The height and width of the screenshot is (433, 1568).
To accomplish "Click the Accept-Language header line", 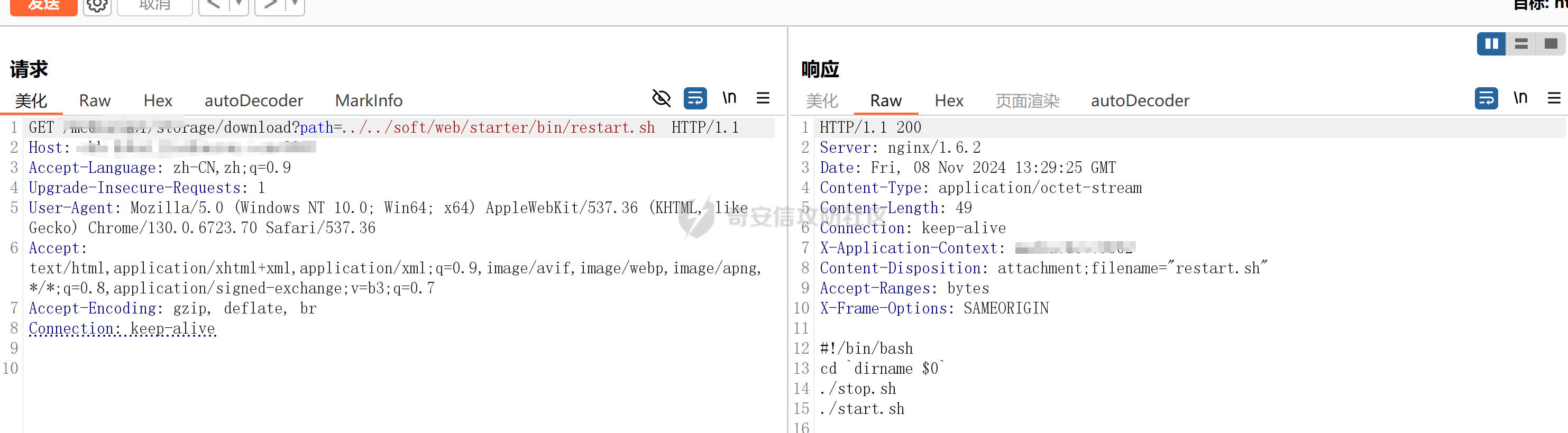I will point(160,167).
